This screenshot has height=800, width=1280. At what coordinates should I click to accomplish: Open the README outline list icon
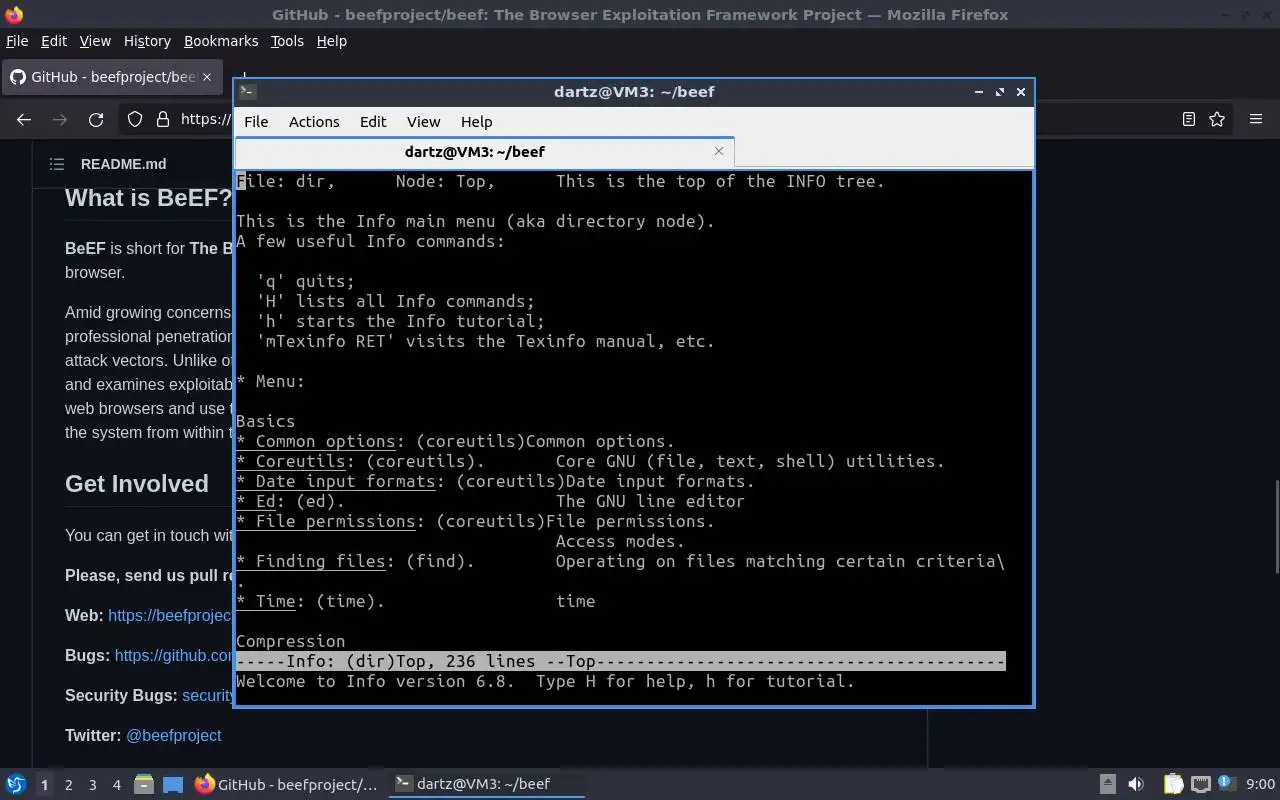57,164
